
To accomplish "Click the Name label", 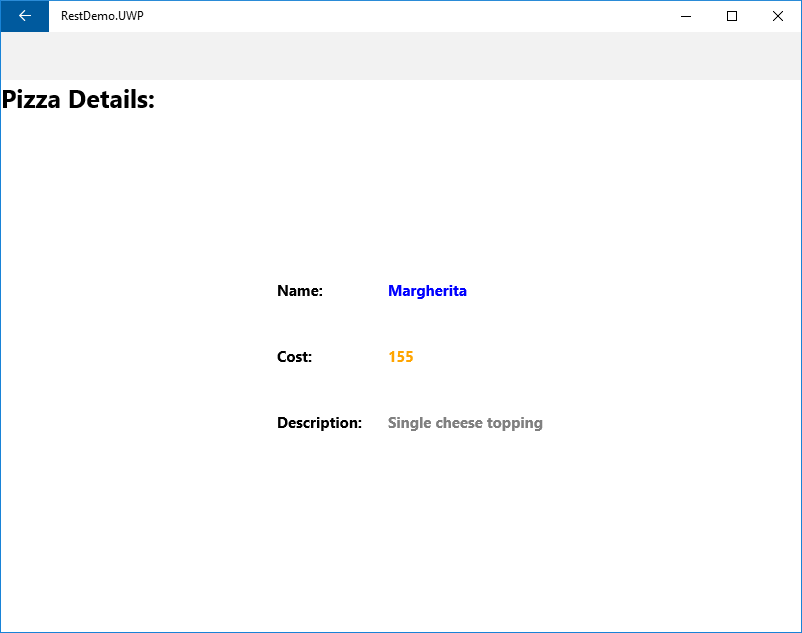I will click(299, 290).
